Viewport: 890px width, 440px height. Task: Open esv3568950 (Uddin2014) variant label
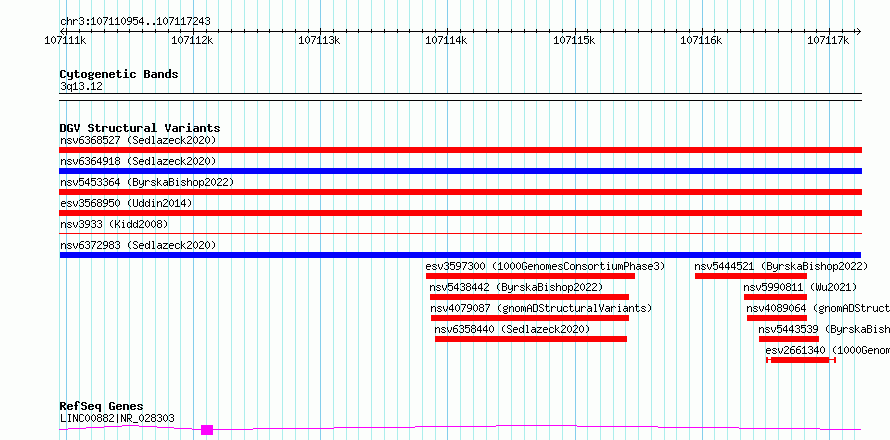(126, 203)
